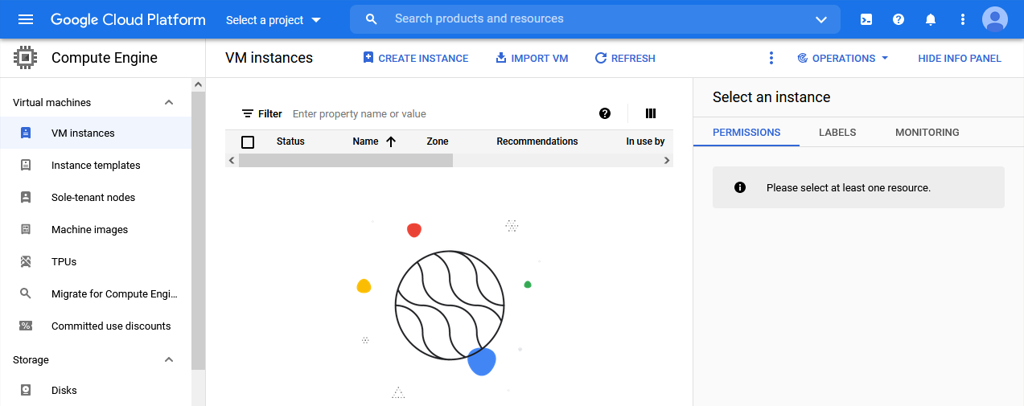Open the header settings and utilities menu
This screenshot has width=1024, height=406.
pyautogui.click(x=963, y=20)
